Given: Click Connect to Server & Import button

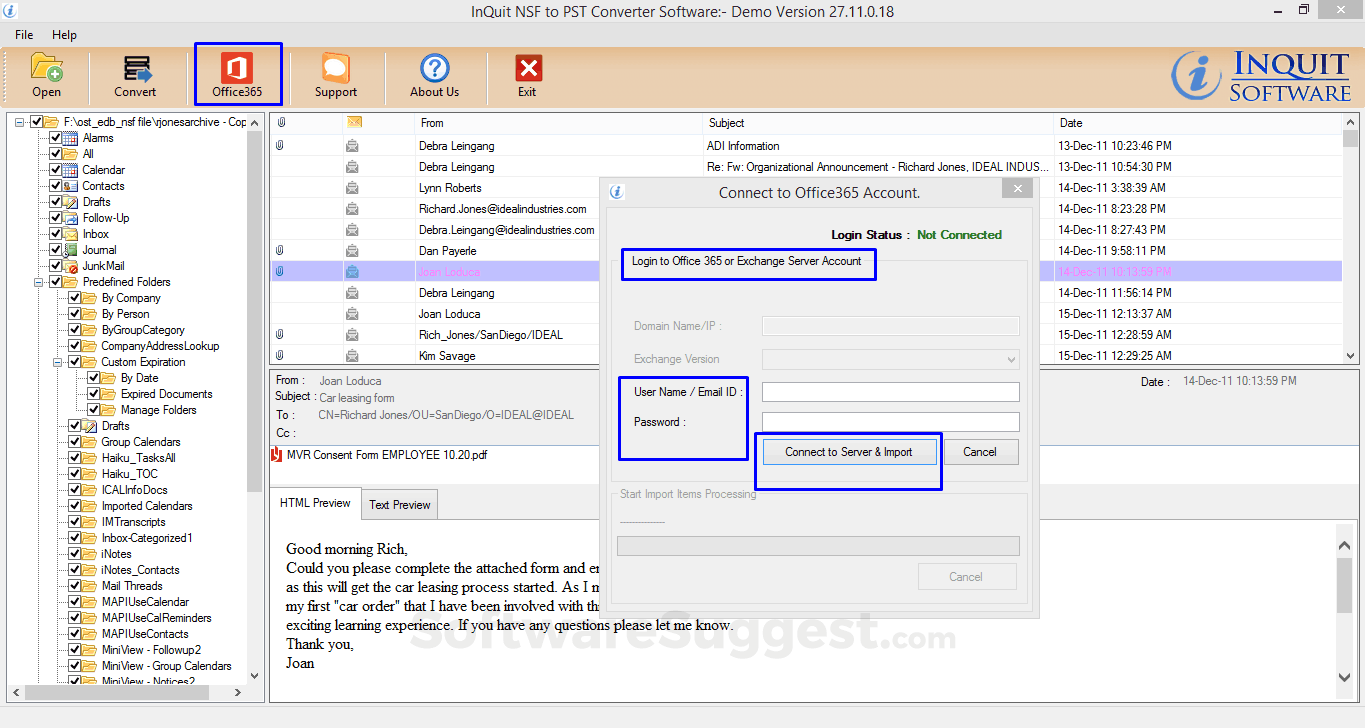Looking at the screenshot, I should 849,452.
